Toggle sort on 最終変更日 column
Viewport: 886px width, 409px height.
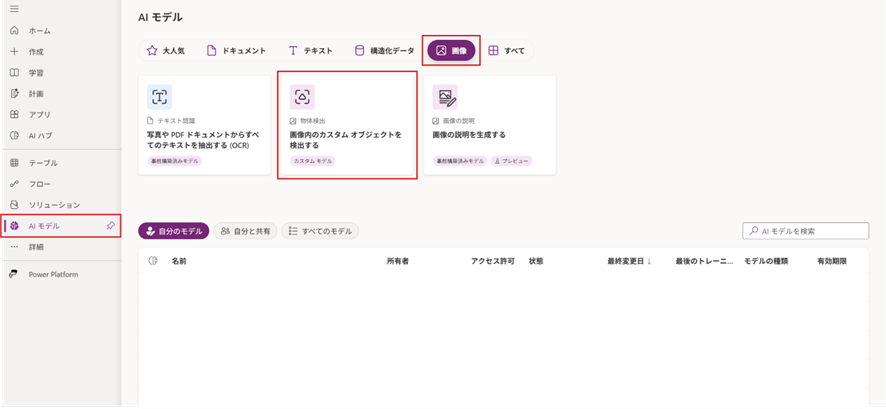tap(629, 262)
